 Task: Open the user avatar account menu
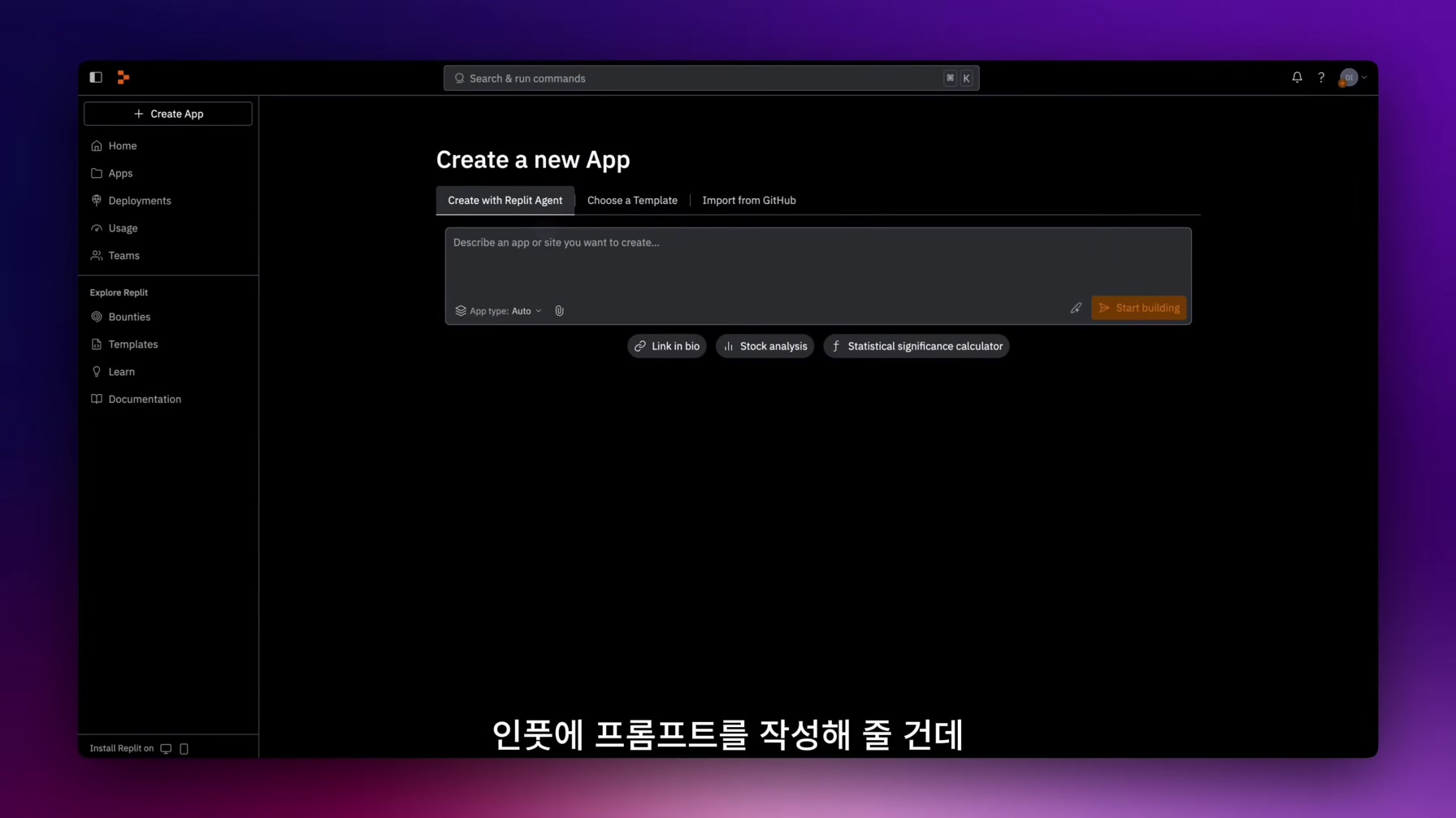(x=1353, y=78)
